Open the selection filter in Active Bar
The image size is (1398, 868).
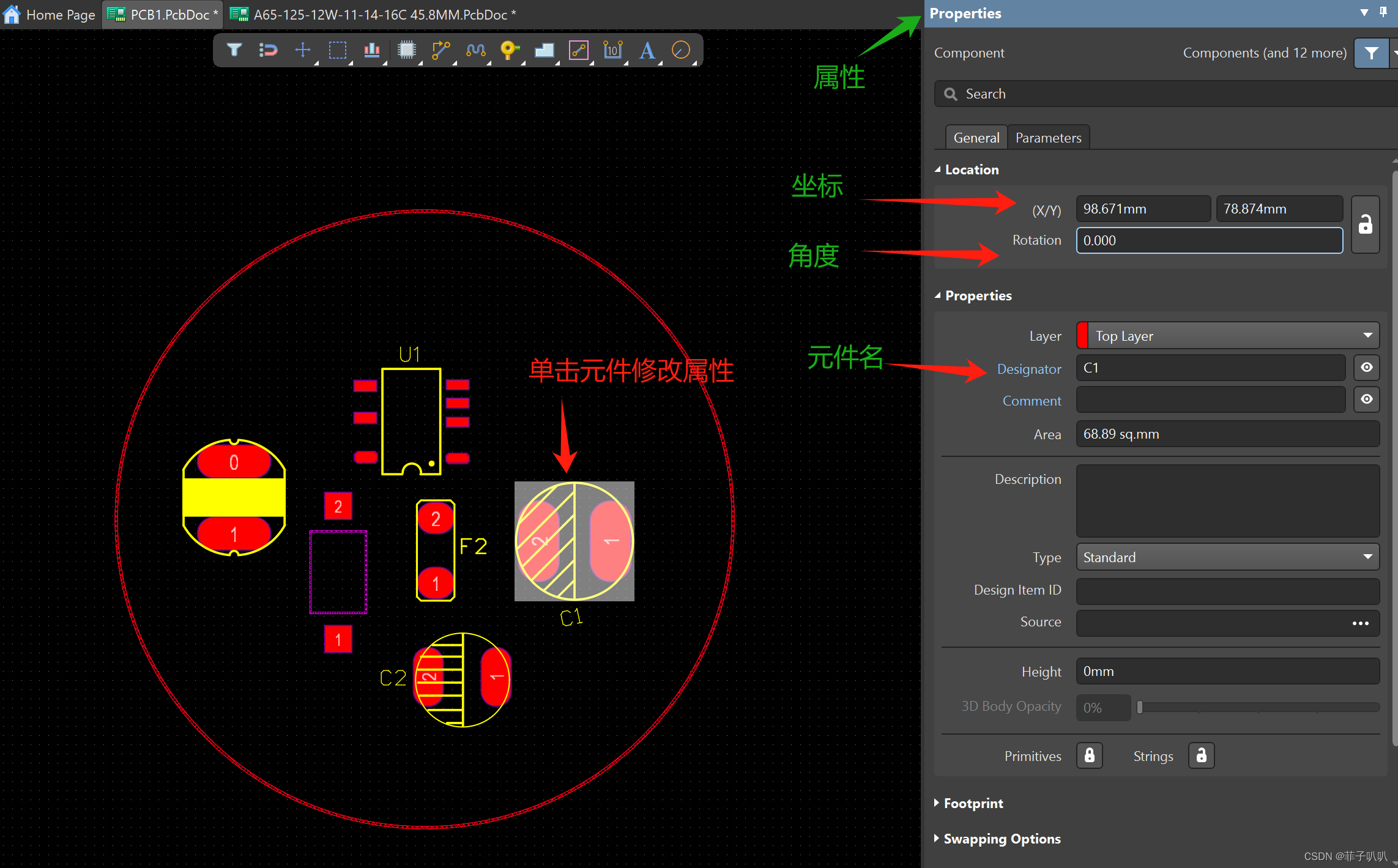234,50
